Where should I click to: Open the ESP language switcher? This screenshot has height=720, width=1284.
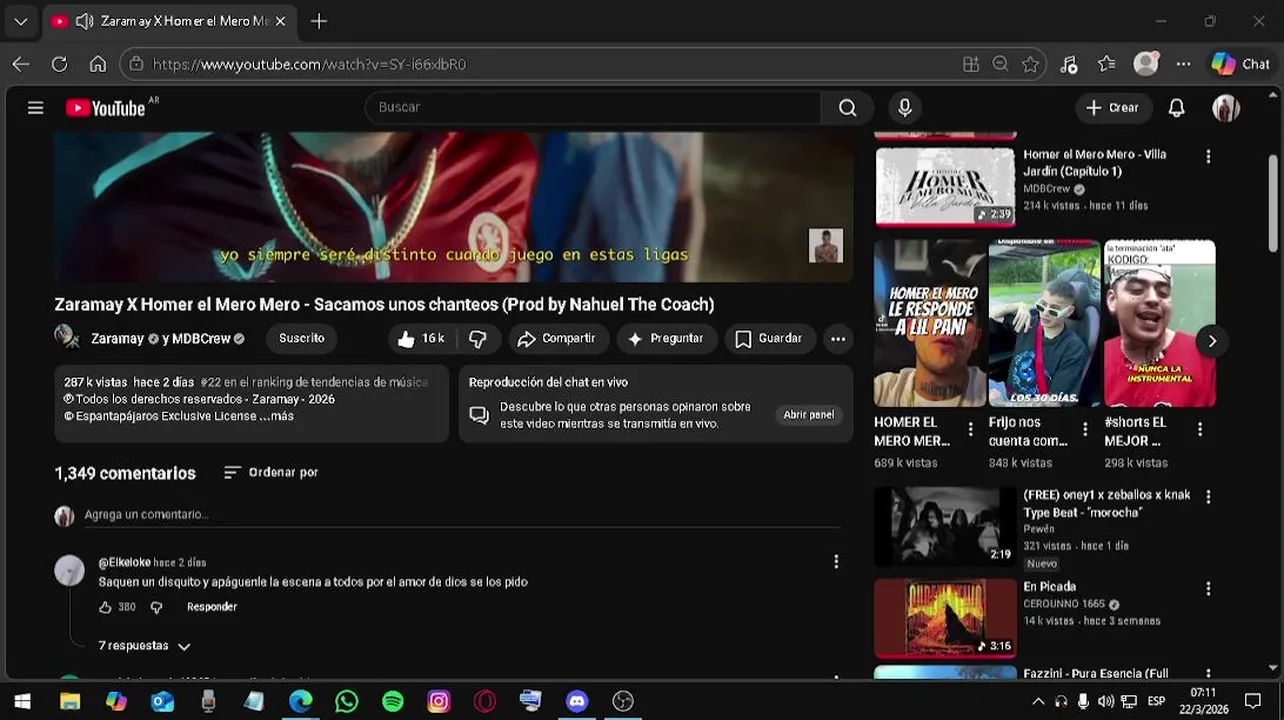pyautogui.click(x=1156, y=701)
